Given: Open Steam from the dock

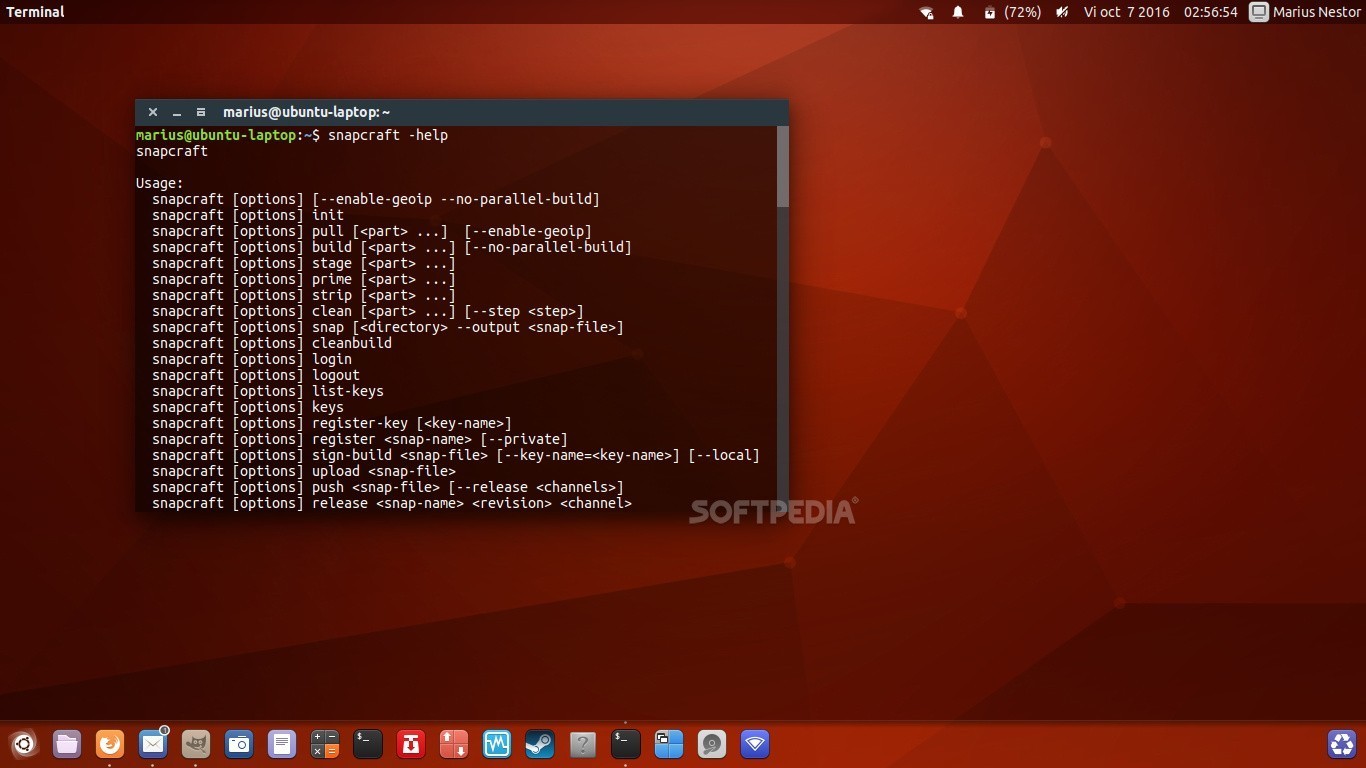Looking at the screenshot, I should click(540, 744).
